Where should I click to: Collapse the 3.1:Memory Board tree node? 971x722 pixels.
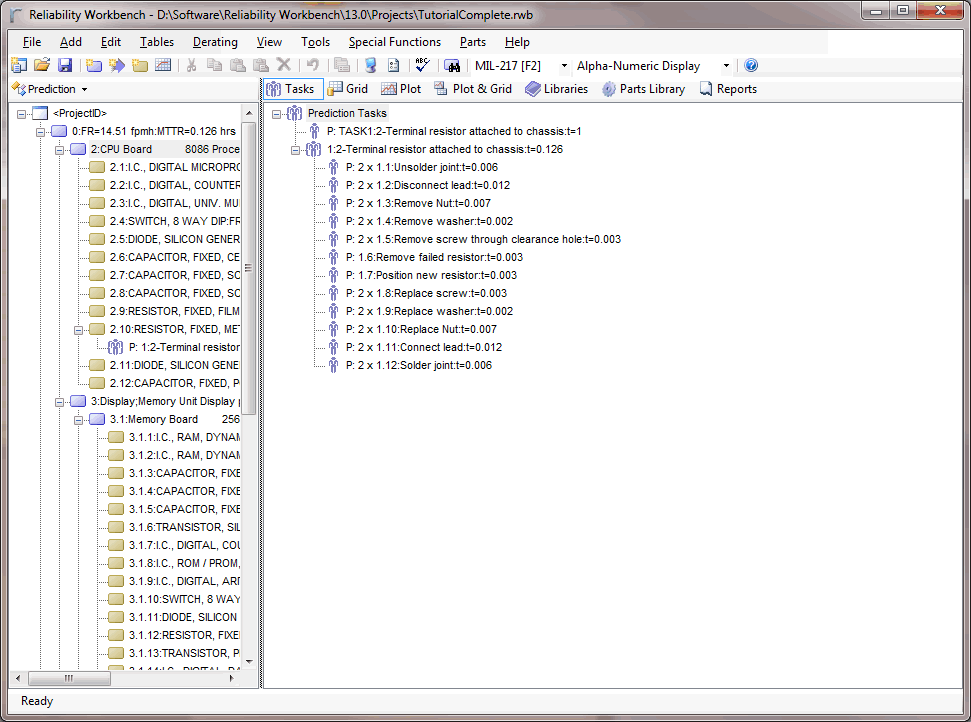[79, 419]
